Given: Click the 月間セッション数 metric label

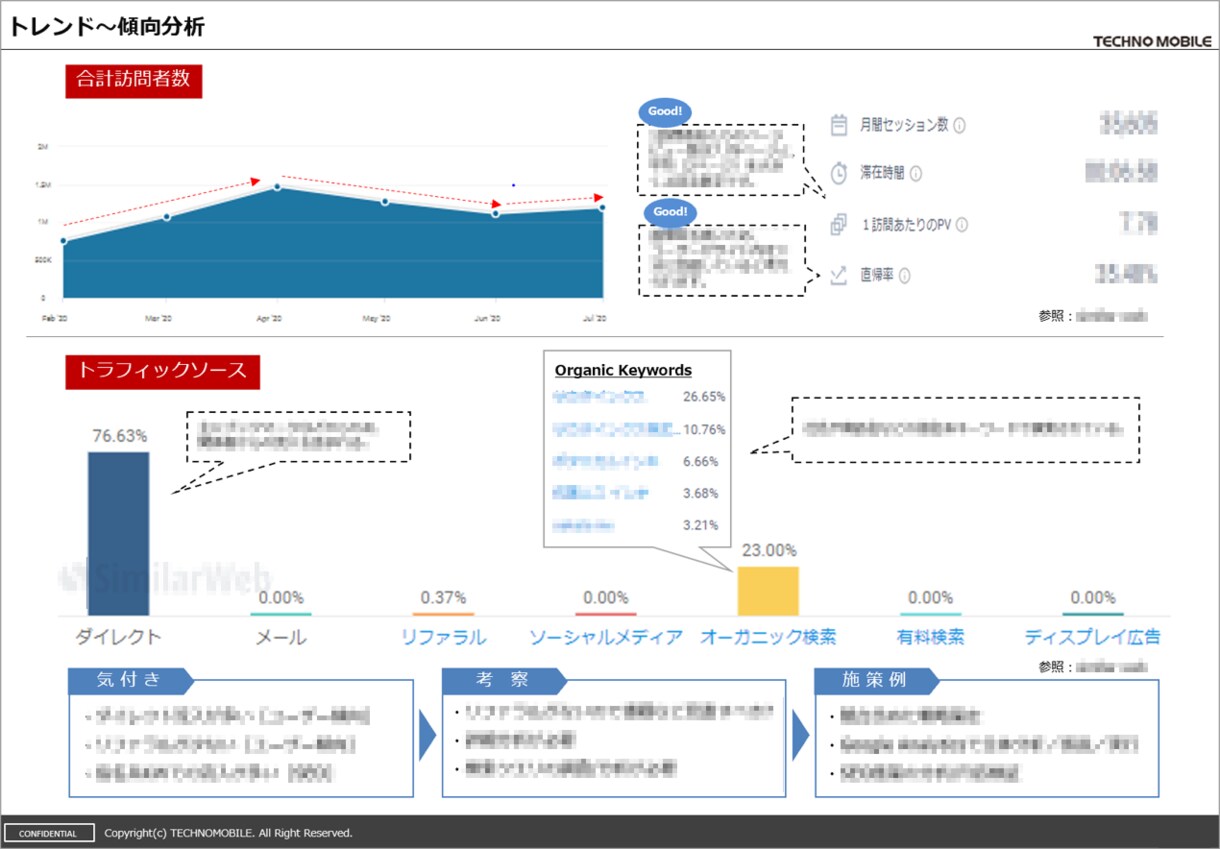Looking at the screenshot, I should tap(904, 126).
